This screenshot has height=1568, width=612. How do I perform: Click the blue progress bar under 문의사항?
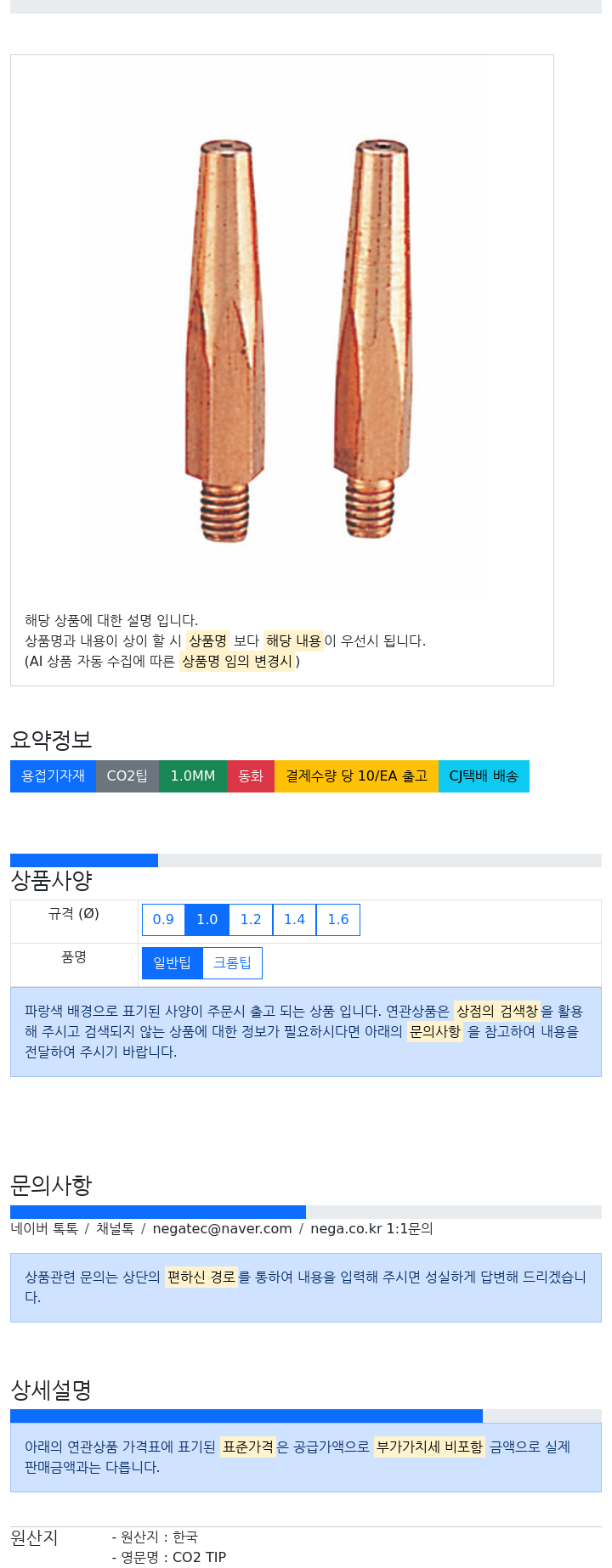coord(158,1212)
